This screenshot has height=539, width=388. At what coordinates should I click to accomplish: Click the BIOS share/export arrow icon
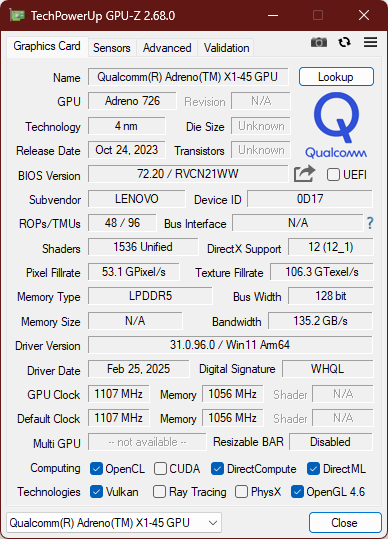(304, 174)
